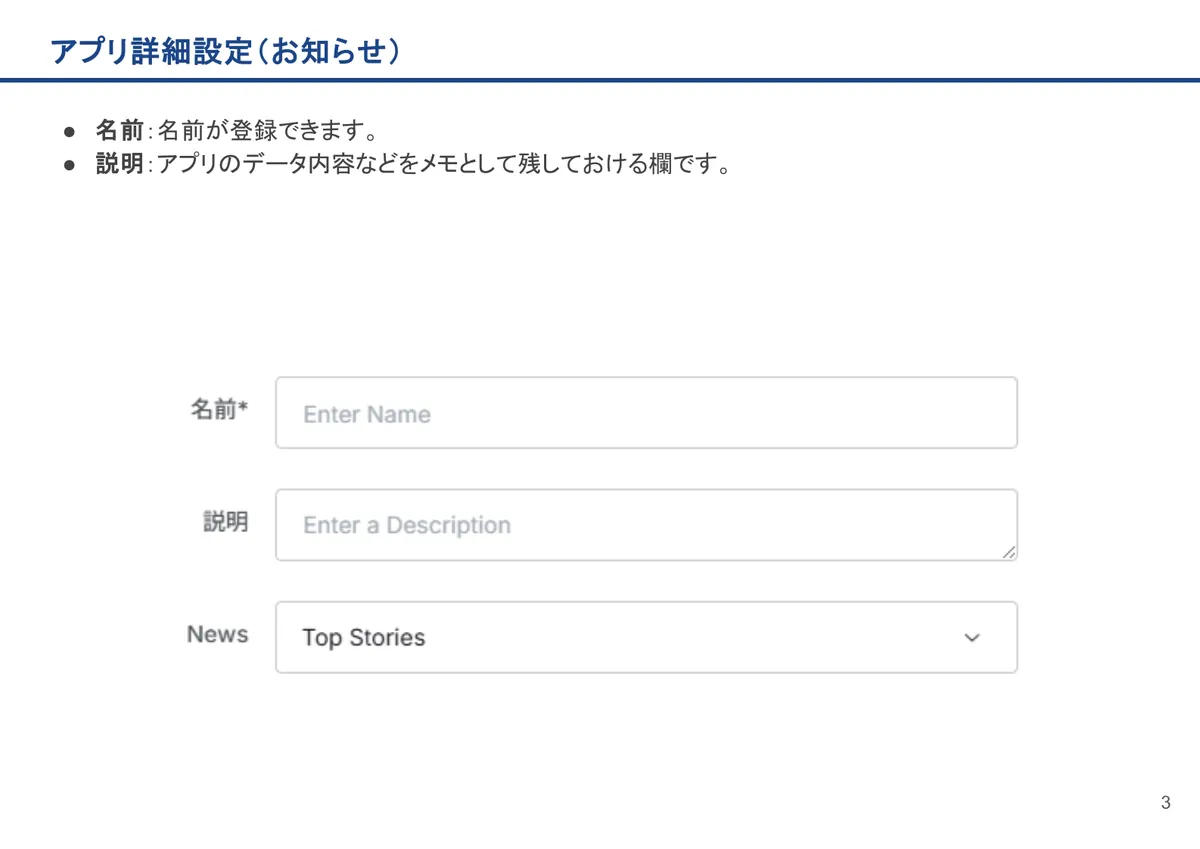1200x849 pixels.
Task: Click the resize handle of Description box
Action: (1008, 551)
